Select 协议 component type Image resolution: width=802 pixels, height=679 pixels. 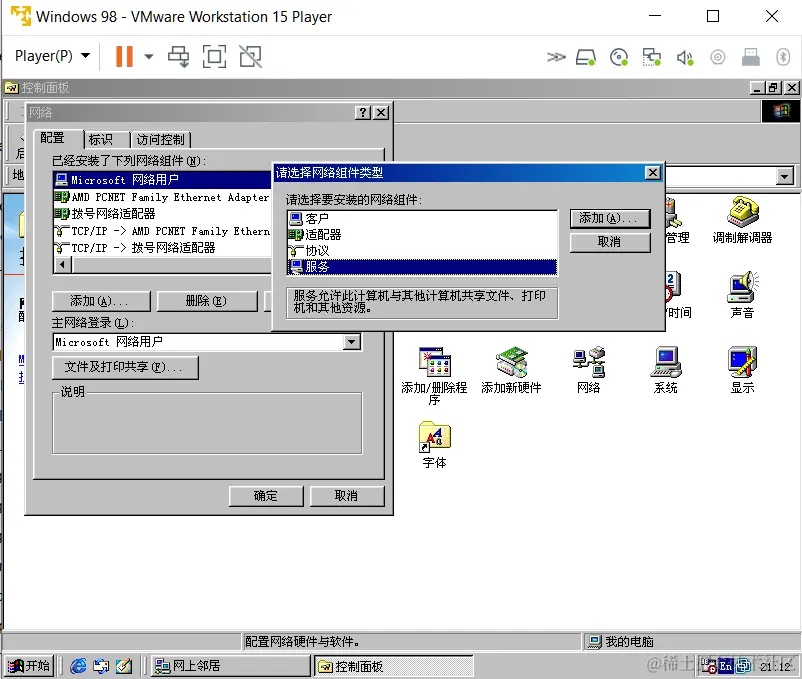(422, 251)
